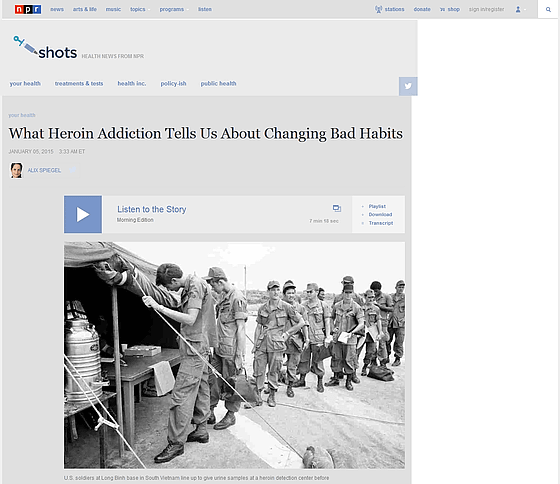Open the public health tab
Viewport: 560px width, 484px height.
coord(218,84)
